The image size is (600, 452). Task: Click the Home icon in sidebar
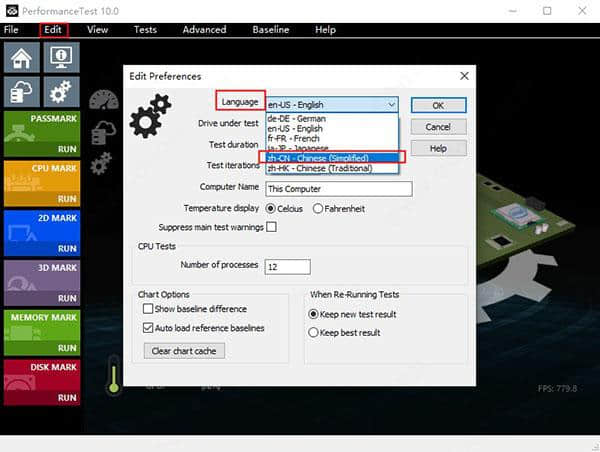[x=21, y=58]
